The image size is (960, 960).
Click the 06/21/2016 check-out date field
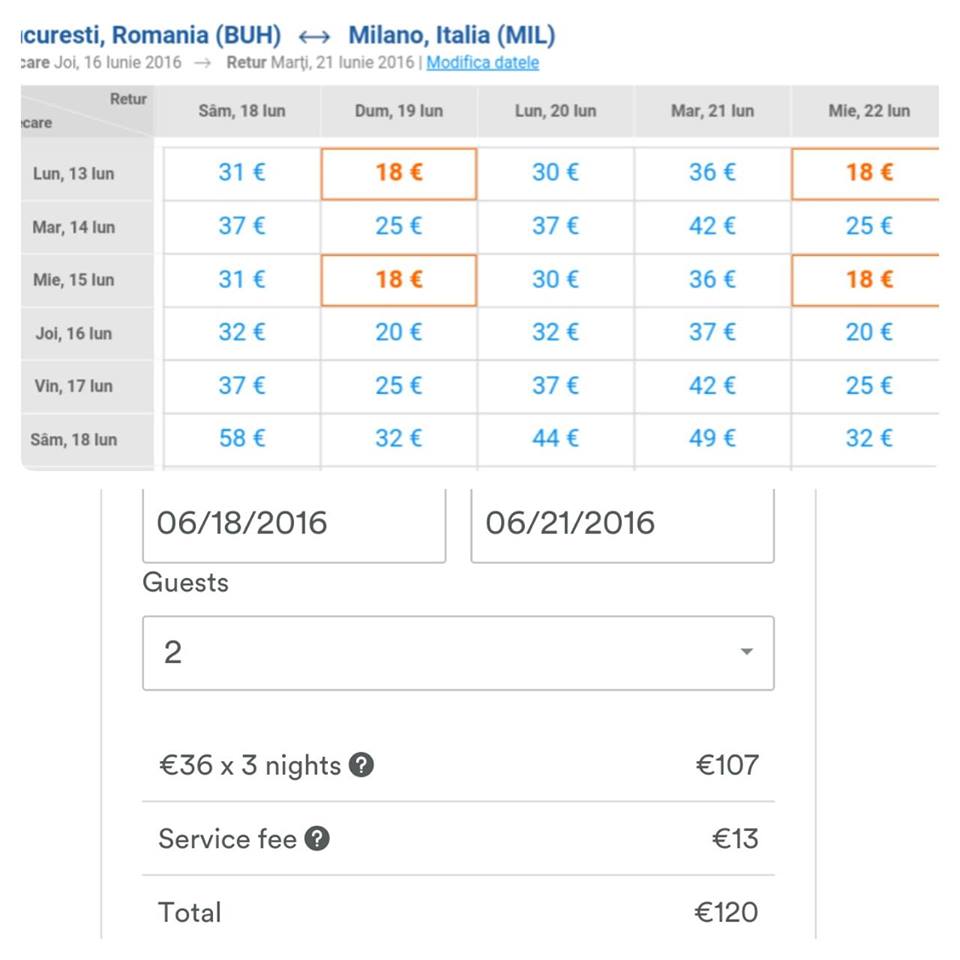pyautogui.click(x=622, y=523)
